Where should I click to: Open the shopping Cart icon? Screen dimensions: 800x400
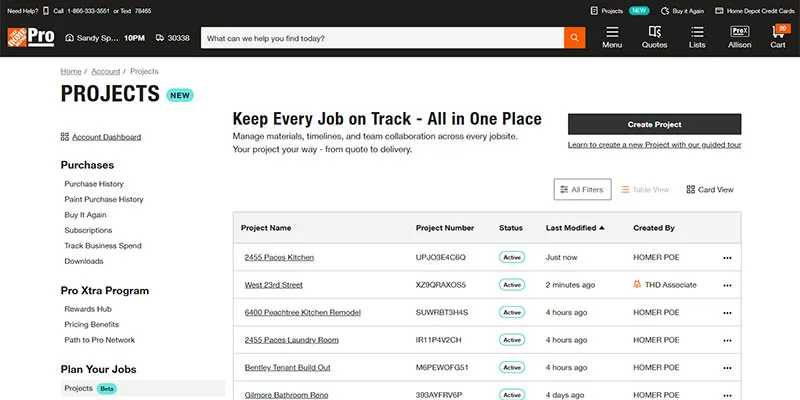point(778,37)
